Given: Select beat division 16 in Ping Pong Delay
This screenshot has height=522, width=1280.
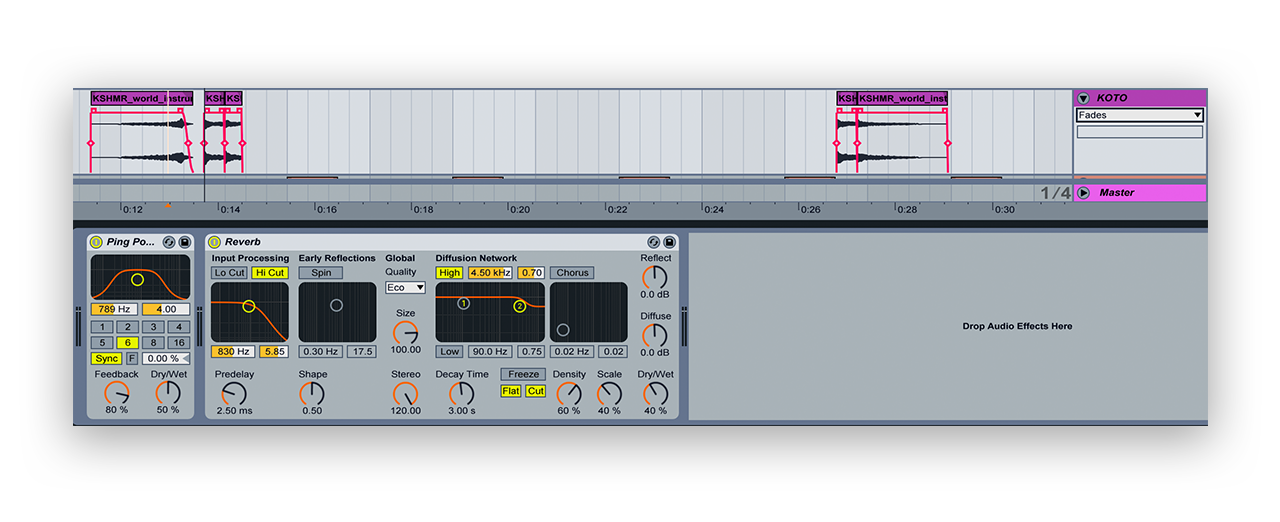Looking at the screenshot, I should (x=177, y=342).
